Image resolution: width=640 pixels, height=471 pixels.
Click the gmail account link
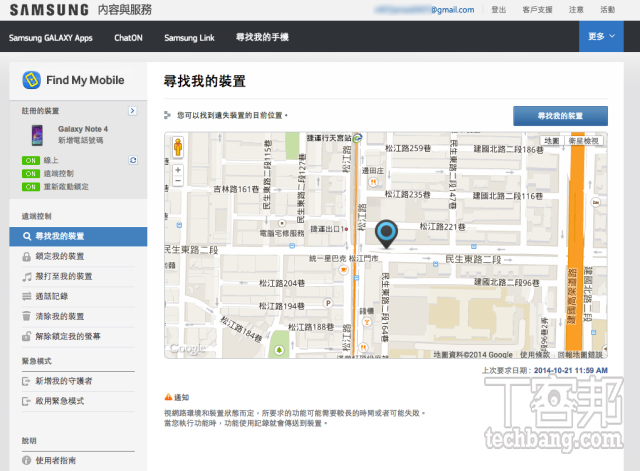pyautogui.click(x=424, y=10)
